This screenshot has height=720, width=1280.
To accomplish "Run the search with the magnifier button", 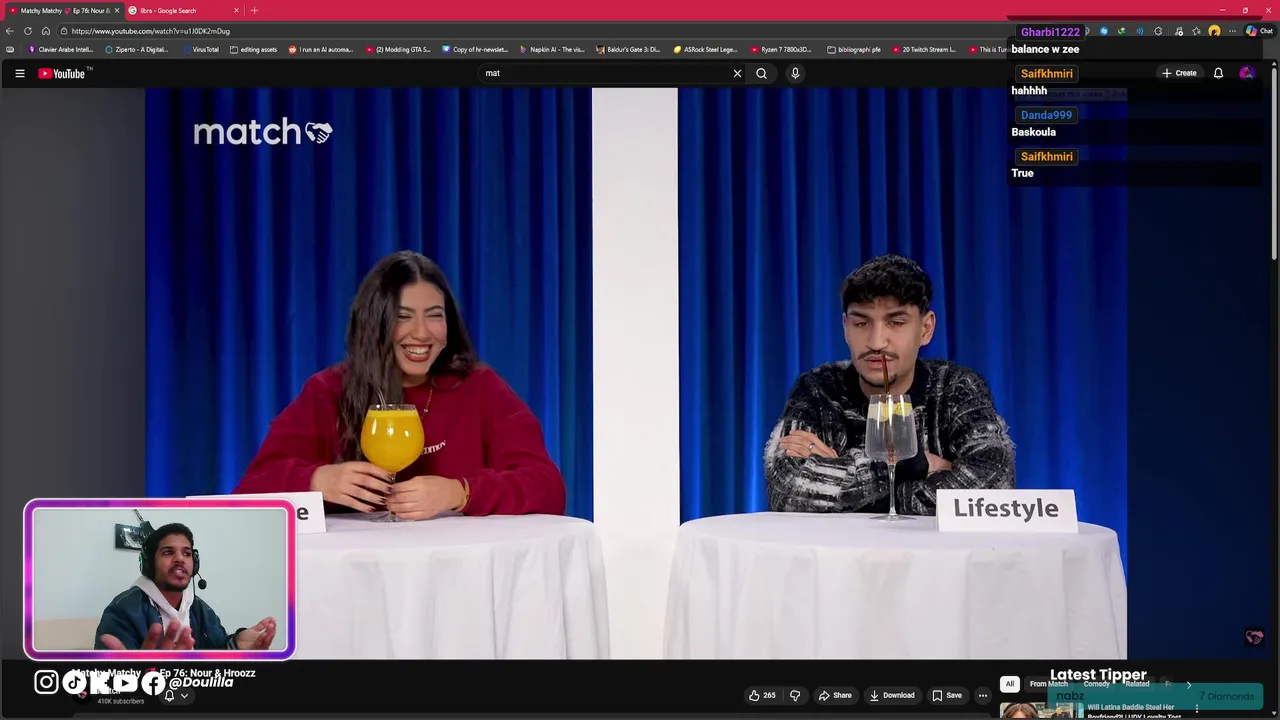I will pos(761,73).
